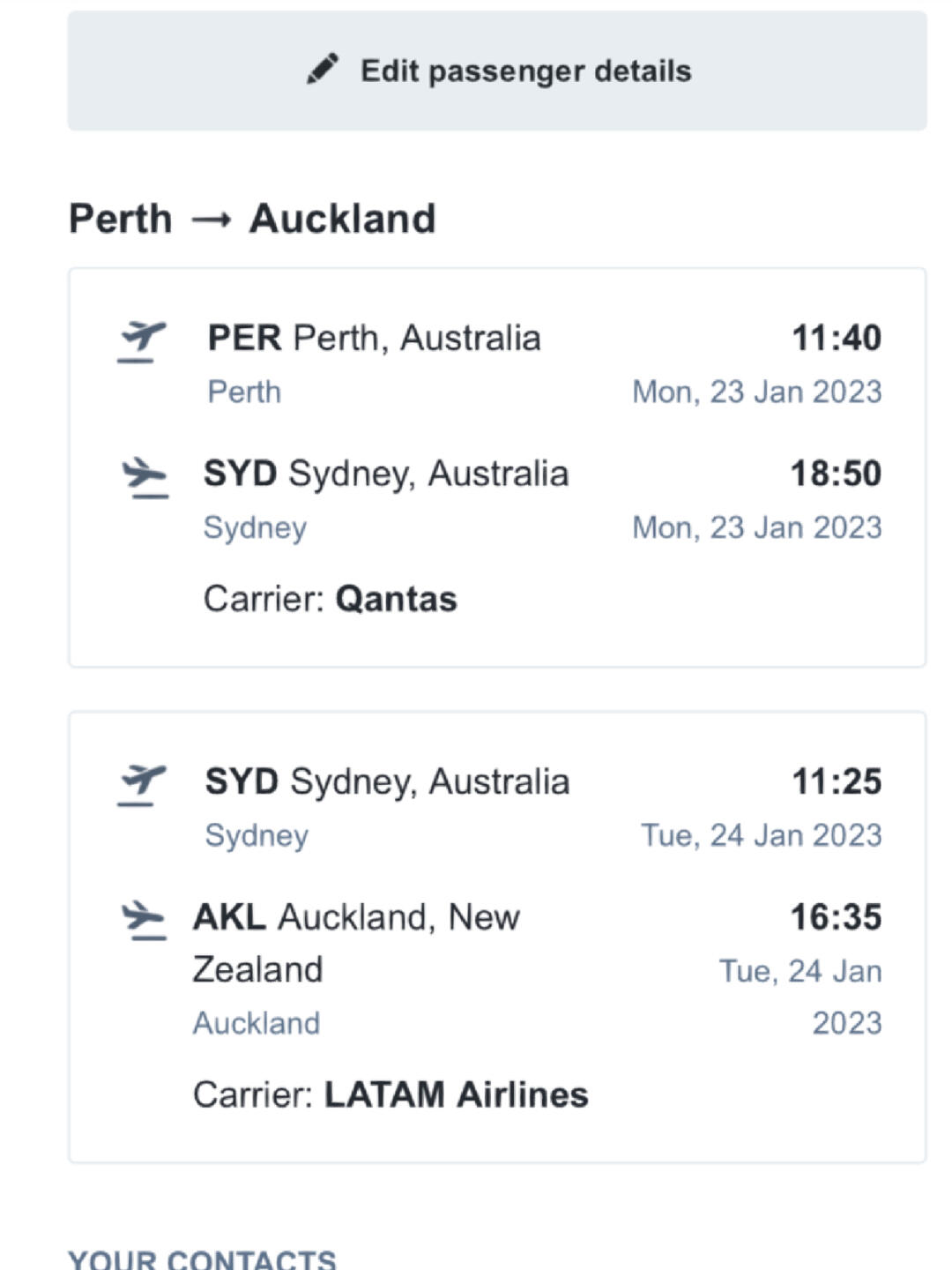Select the Carrier: Qantas label
The width and height of the screenshot is (952, 1270).
pyautogui.click(x=330, y=599)
